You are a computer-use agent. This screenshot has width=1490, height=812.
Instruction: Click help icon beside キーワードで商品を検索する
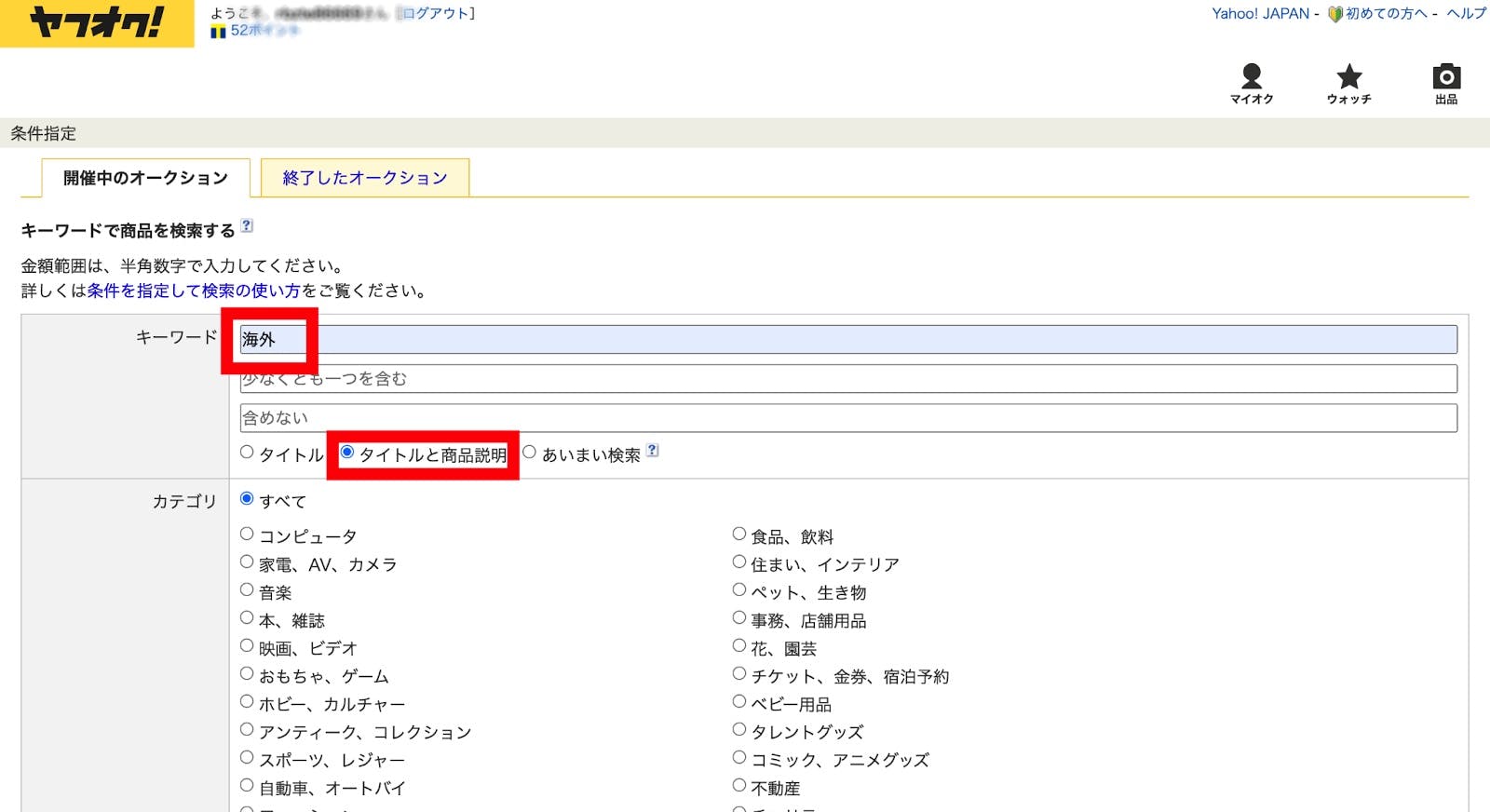(247, 225)
